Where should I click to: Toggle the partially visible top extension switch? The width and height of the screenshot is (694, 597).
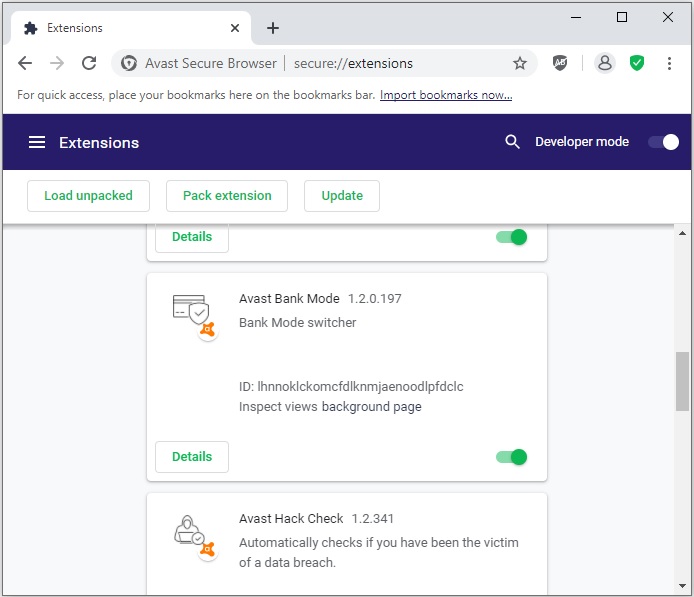click(x=512, y=237)
